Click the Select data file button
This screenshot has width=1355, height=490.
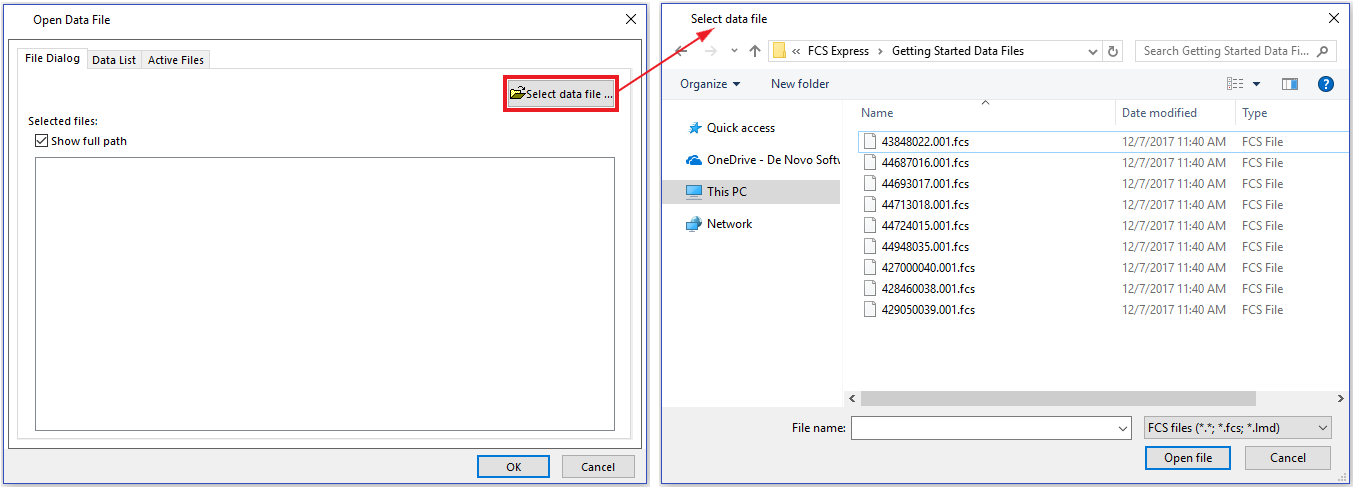(x=560, y=94)
